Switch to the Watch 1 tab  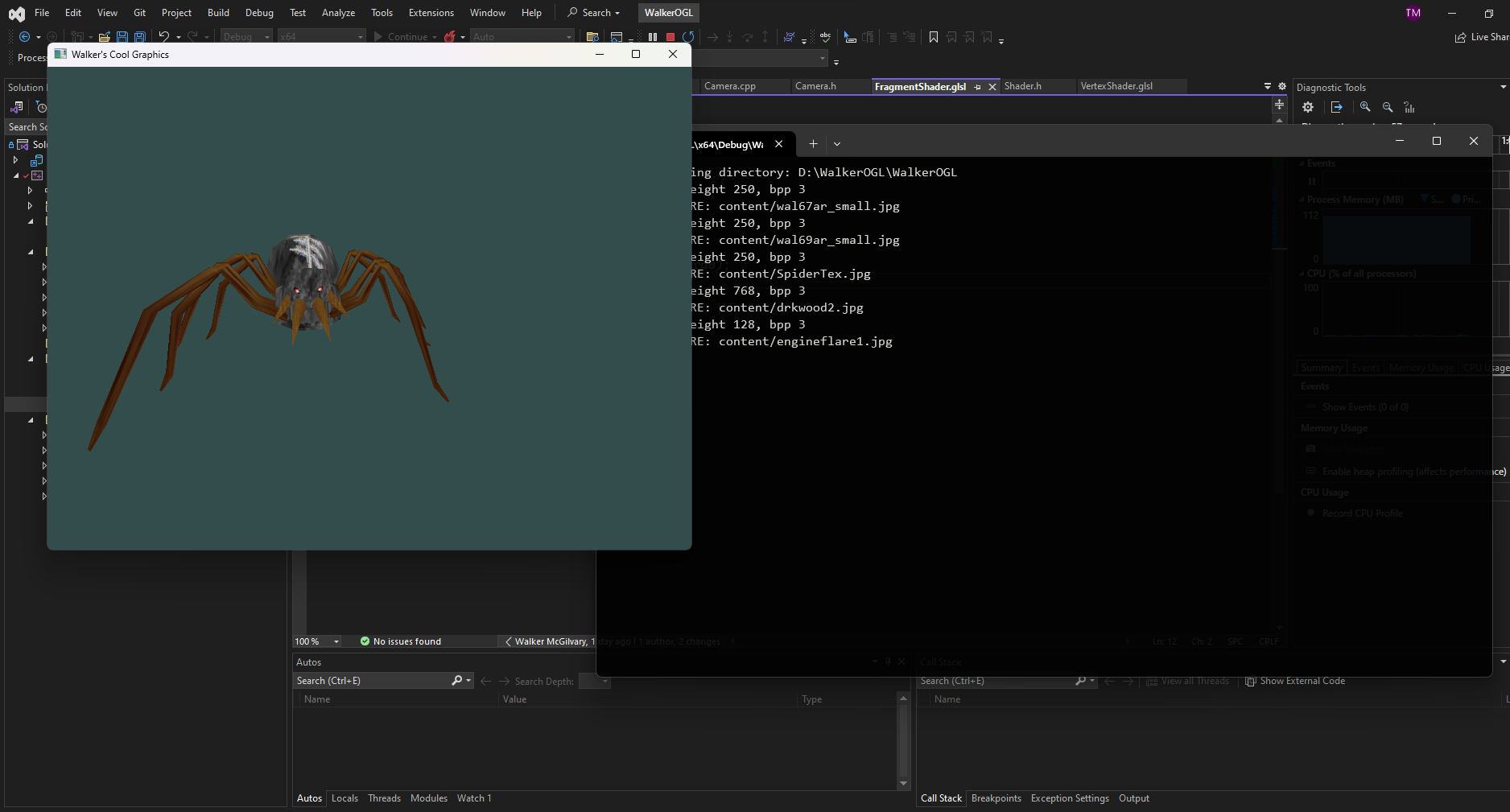tap(474, 798)
